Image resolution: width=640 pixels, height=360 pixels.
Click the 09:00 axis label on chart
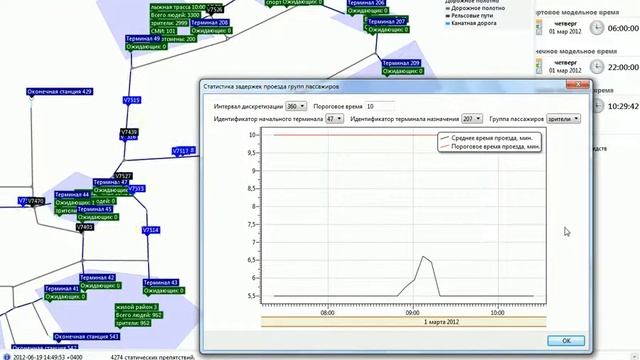pyautogui.click(x=412, y=313)
